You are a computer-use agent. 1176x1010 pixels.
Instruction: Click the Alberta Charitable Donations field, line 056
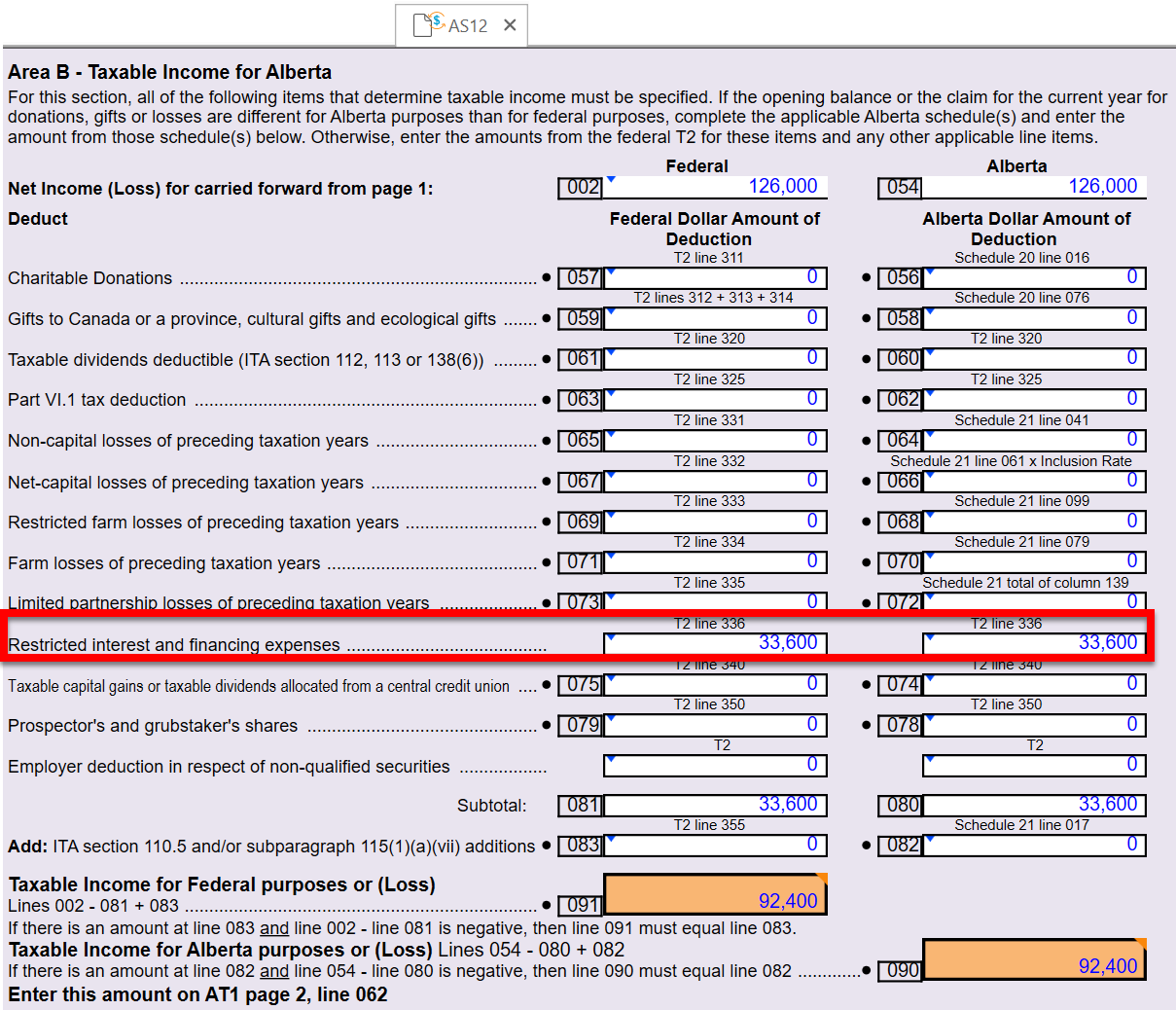tap(1034, 277)
